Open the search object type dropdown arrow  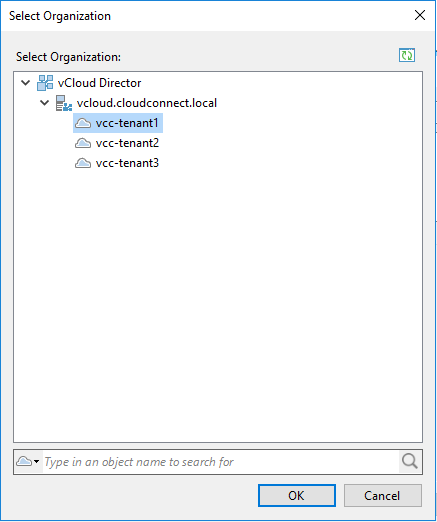[x=37, y=462]
